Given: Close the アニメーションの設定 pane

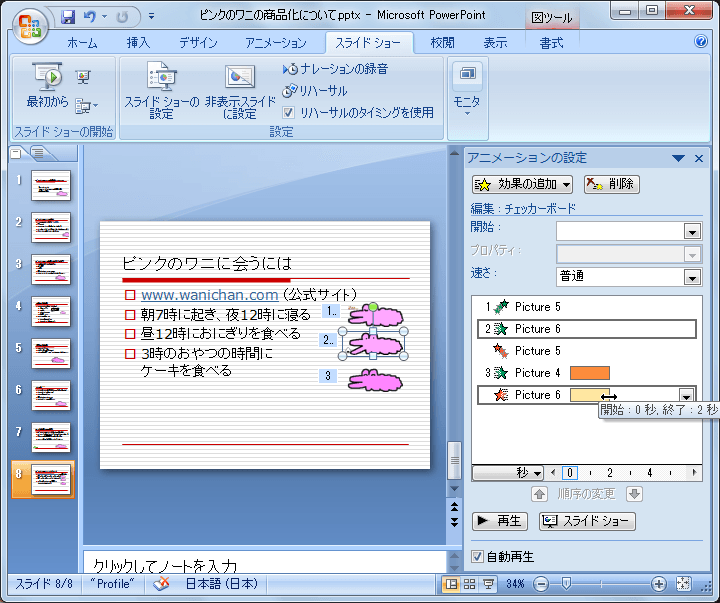Looking at the screenshot, I should 699,158.
